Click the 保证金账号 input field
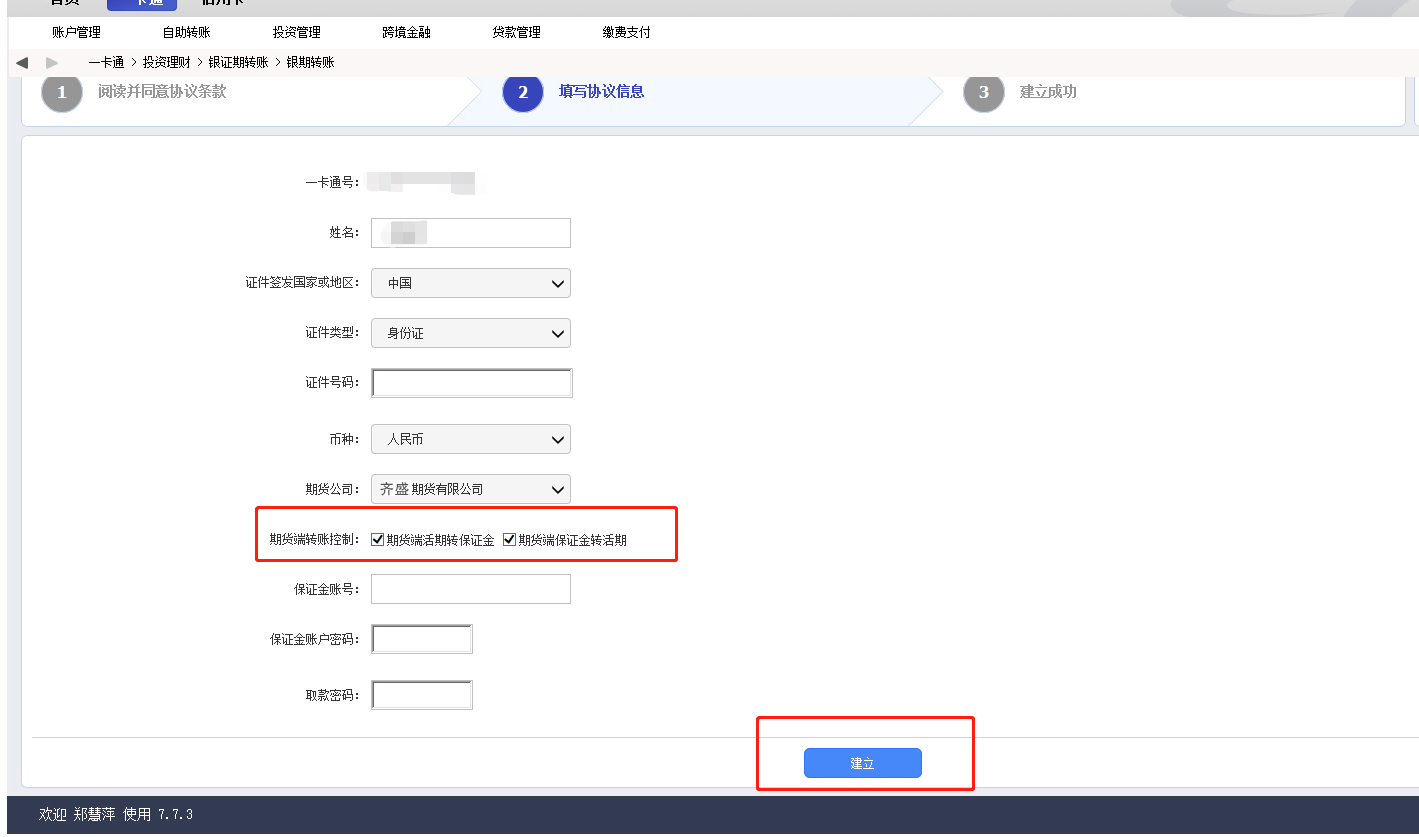Screen dimensions: 1419x837 [x=470, y=589]
